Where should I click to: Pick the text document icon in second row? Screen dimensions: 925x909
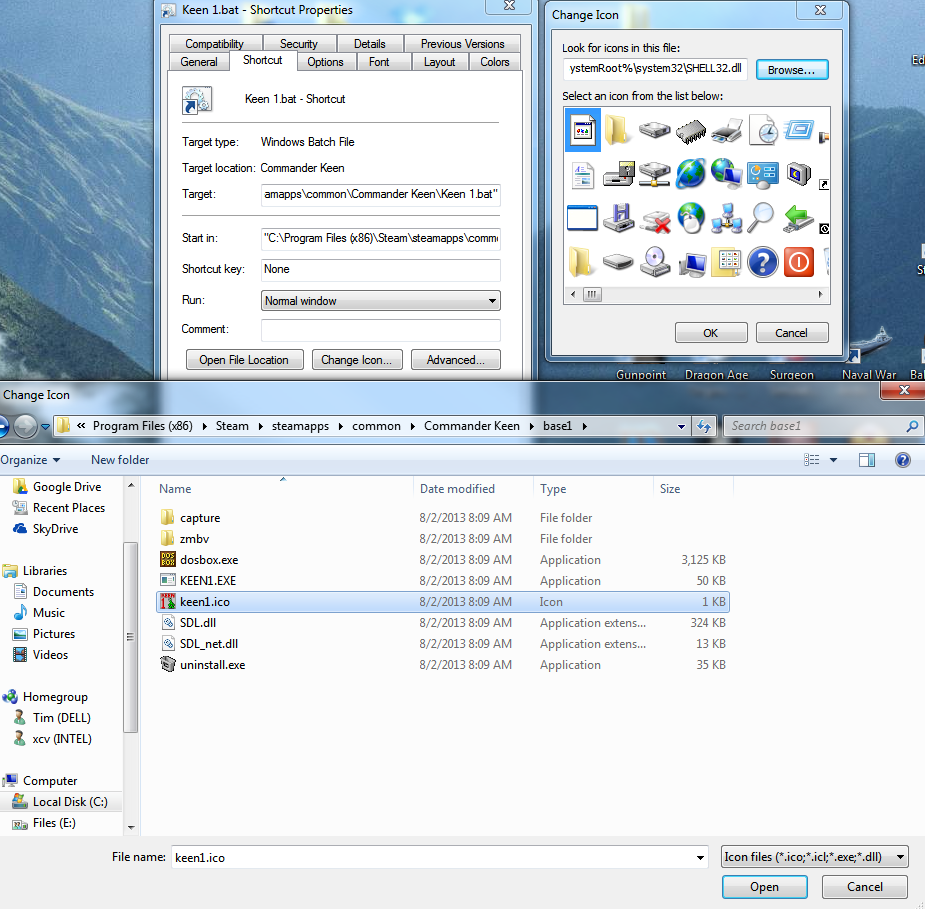(583, 175)
